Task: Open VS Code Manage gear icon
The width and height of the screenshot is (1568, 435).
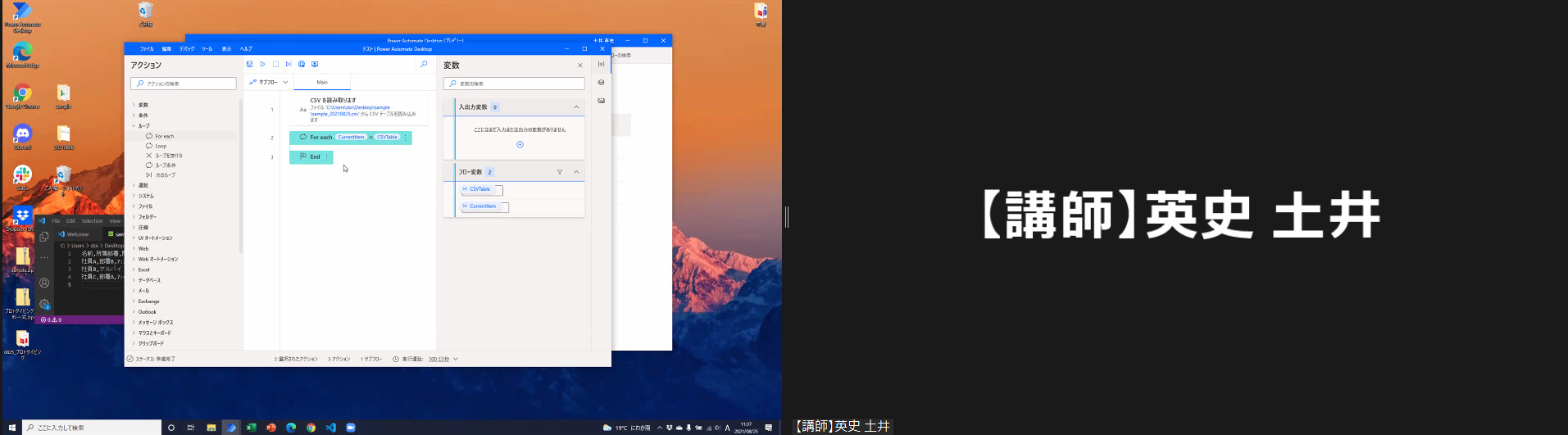Action: click(44, 304)
